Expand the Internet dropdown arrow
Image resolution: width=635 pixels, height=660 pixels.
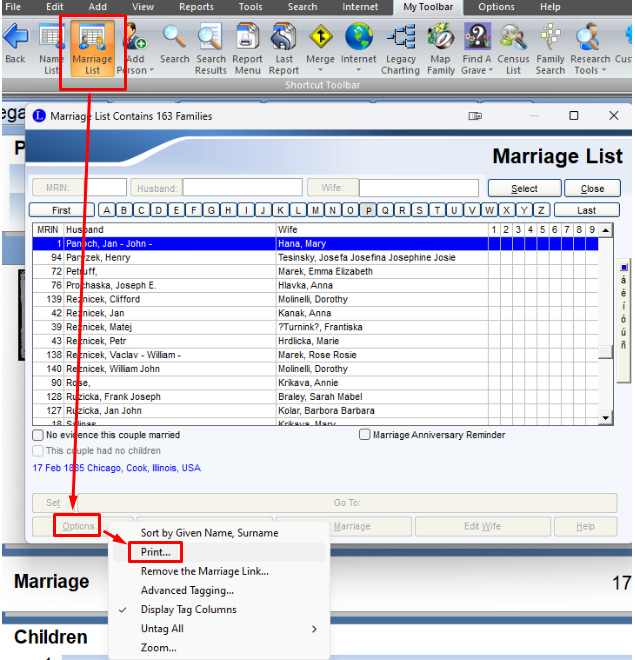coord(359,70)
